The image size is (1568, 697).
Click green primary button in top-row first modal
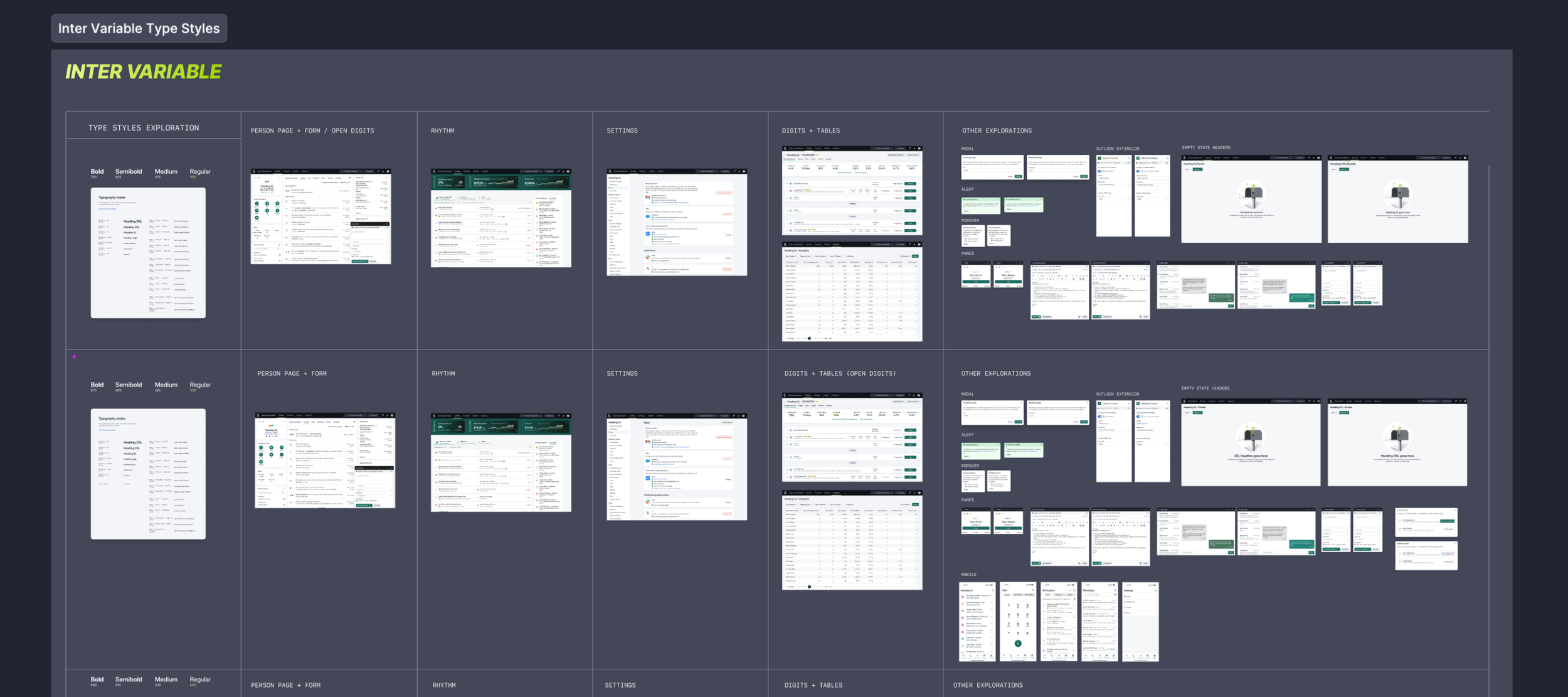click(x=1018, y=176)
